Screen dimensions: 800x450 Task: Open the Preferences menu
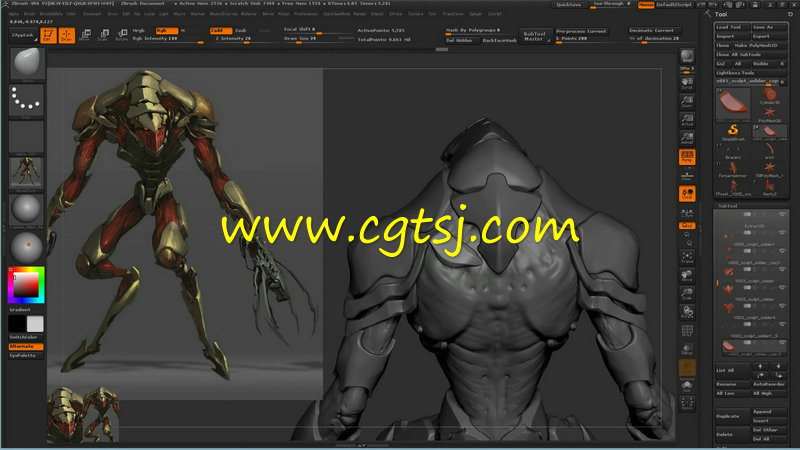tap(306, 14)
